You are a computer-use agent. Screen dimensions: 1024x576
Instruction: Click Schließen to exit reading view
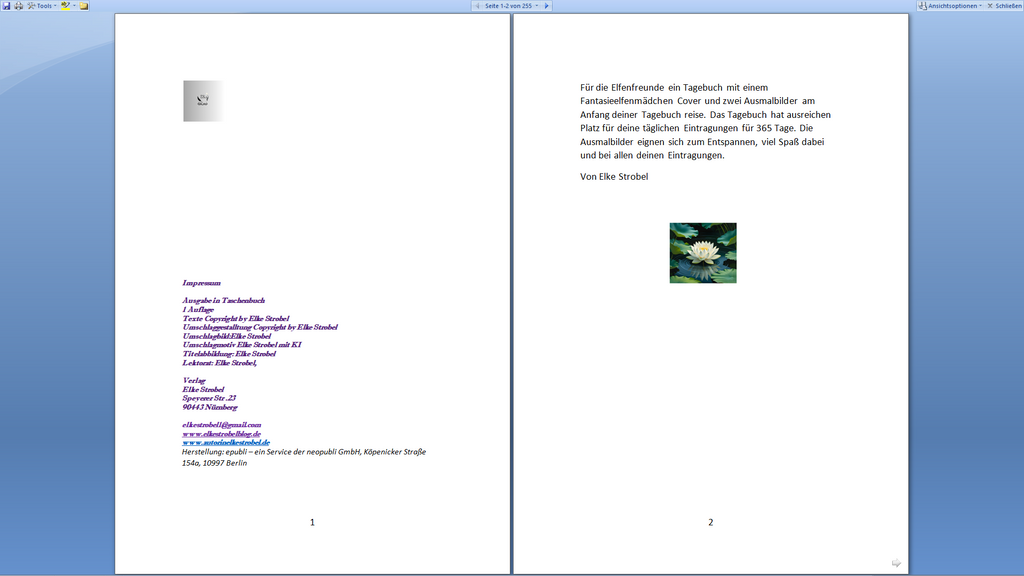tap(1004, 5)
